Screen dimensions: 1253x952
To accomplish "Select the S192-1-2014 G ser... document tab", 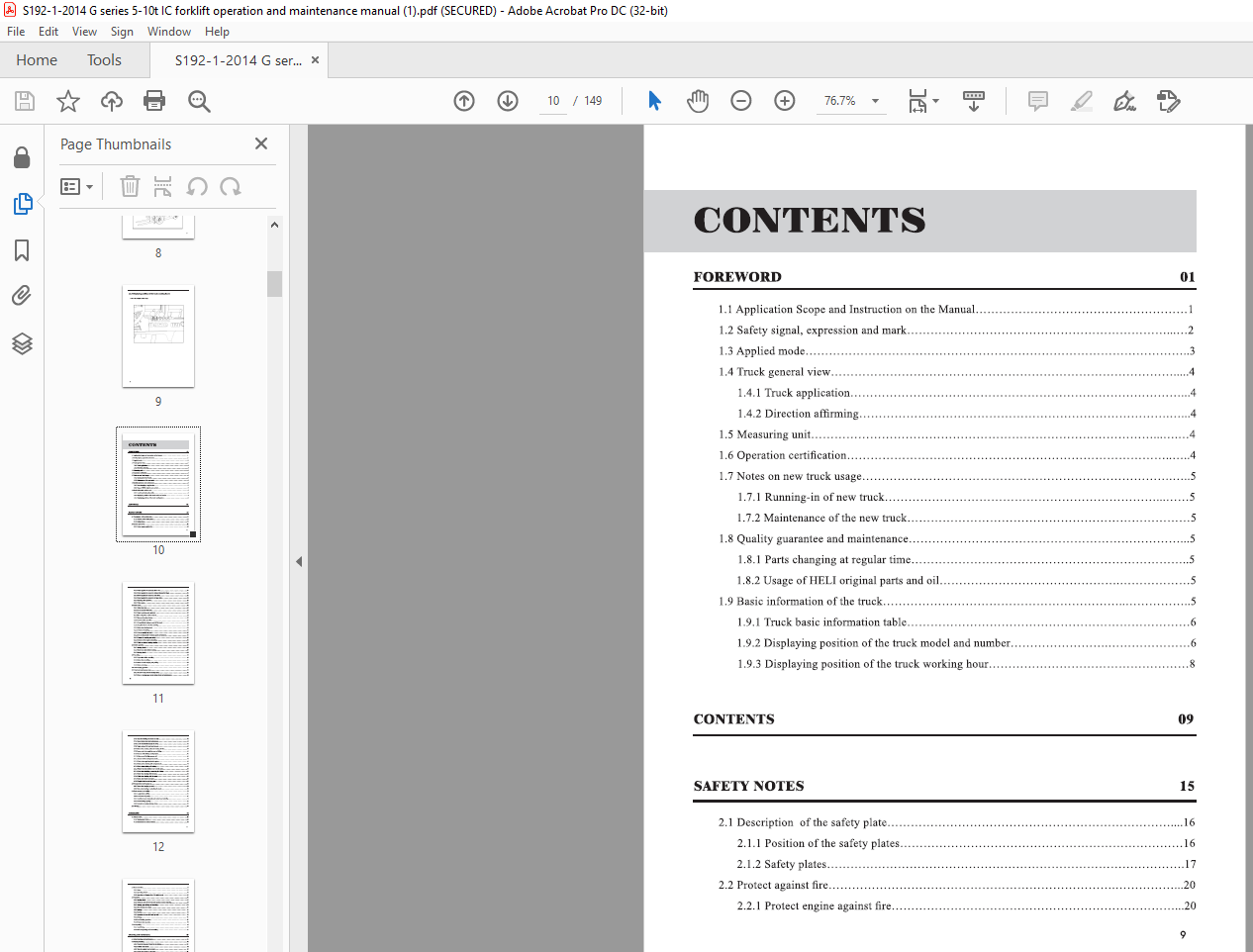I will 238,60.
